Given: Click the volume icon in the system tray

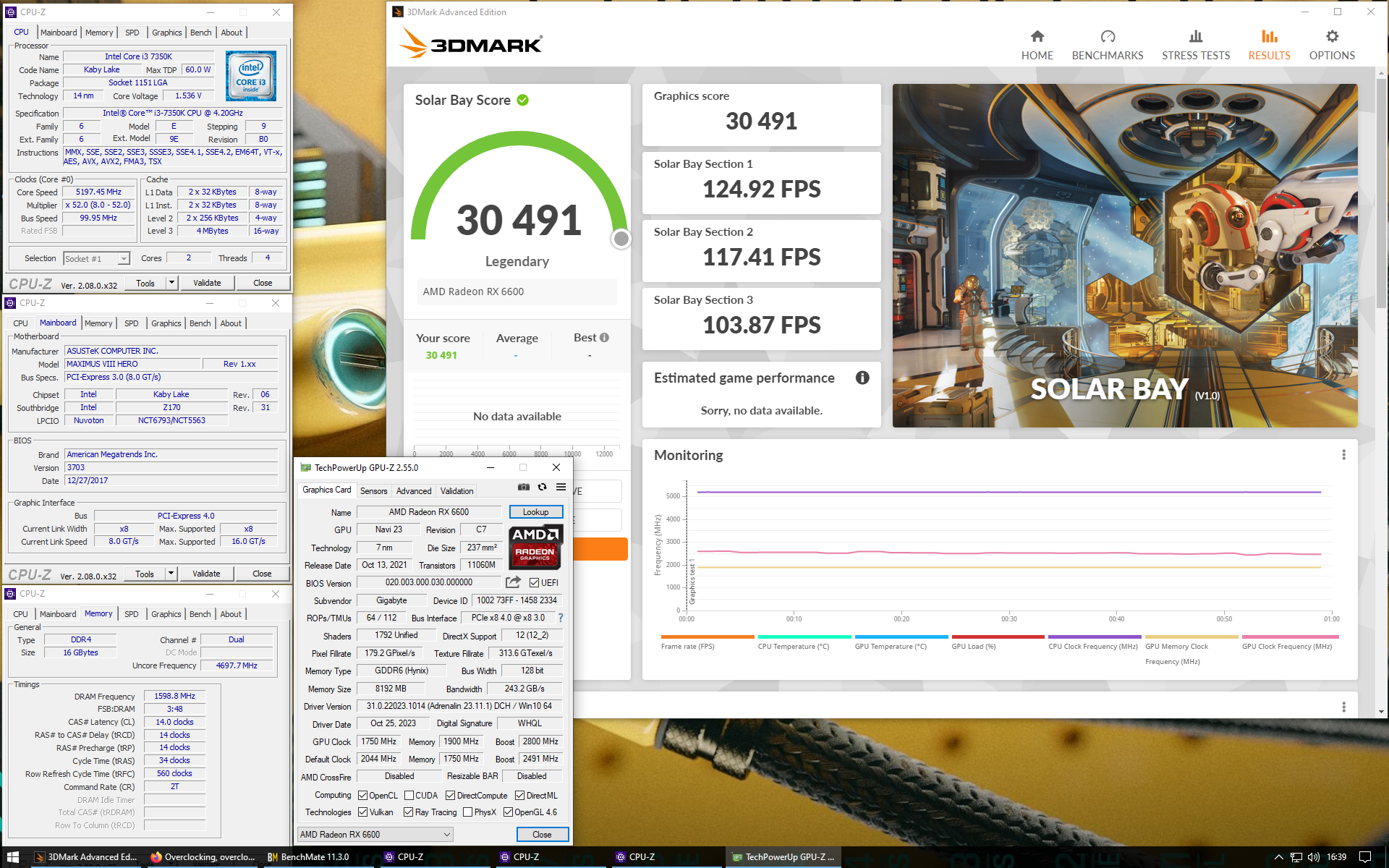Looking at the screenshot, I should coord(1314,857).
